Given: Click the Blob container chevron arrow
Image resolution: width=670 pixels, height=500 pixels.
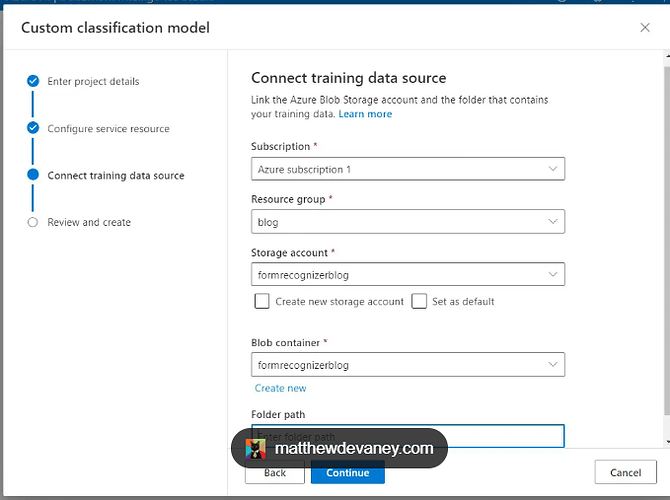Looking at the screenshot, I should point(553,365).
